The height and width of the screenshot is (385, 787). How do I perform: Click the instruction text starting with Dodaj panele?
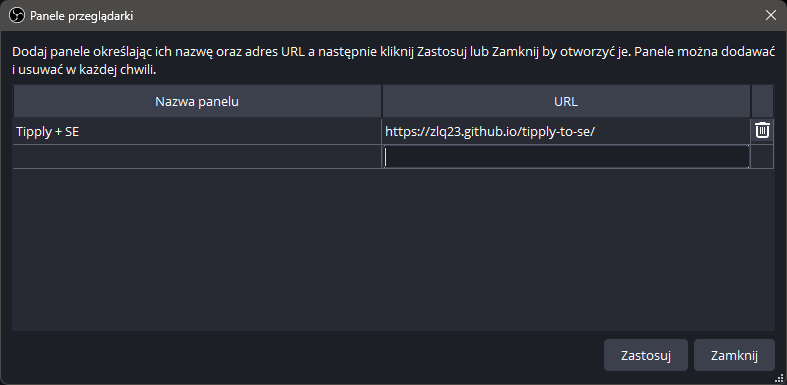(394, 61)
